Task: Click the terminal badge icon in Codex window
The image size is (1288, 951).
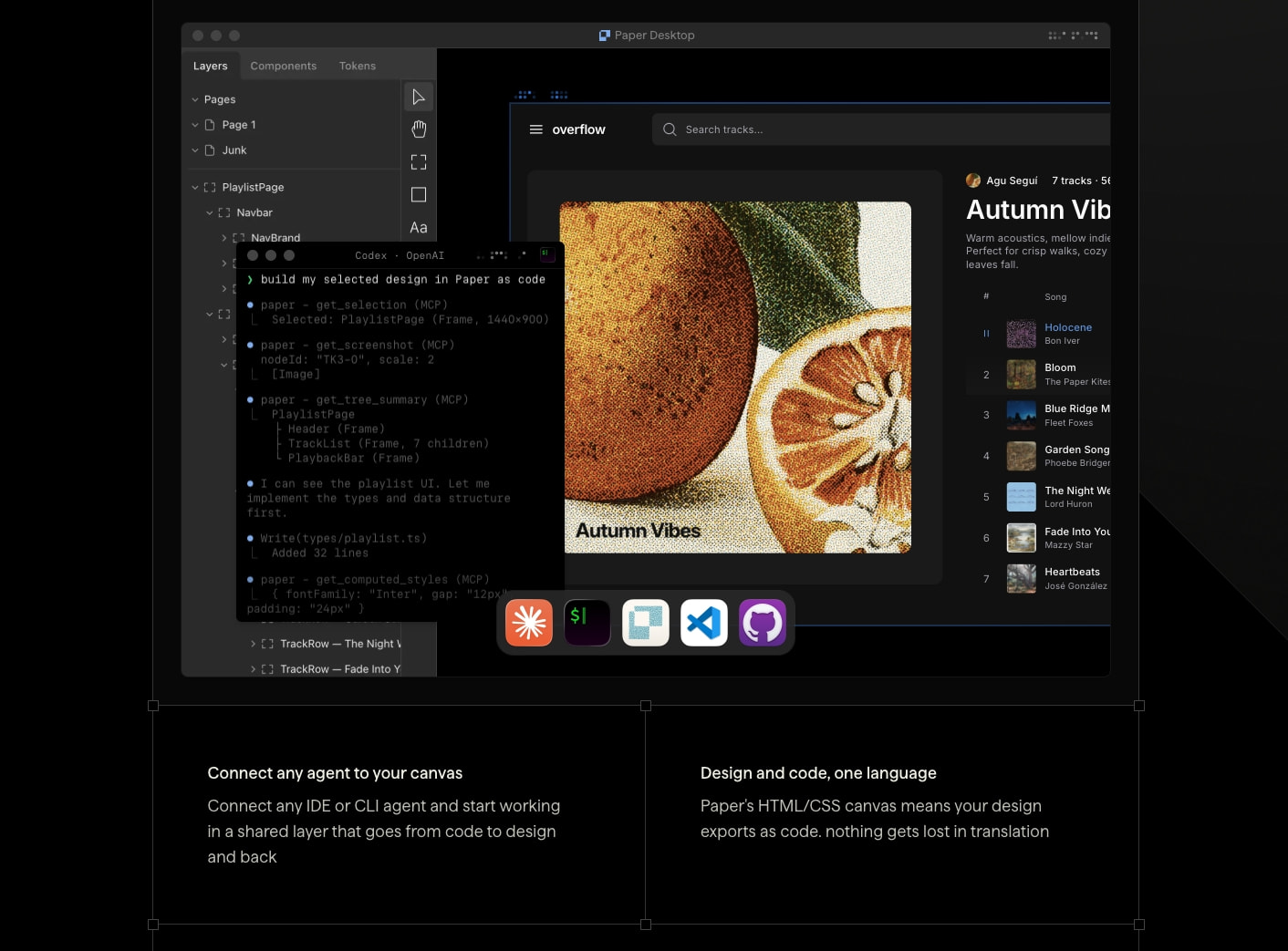Action: [x=547, y=254]
